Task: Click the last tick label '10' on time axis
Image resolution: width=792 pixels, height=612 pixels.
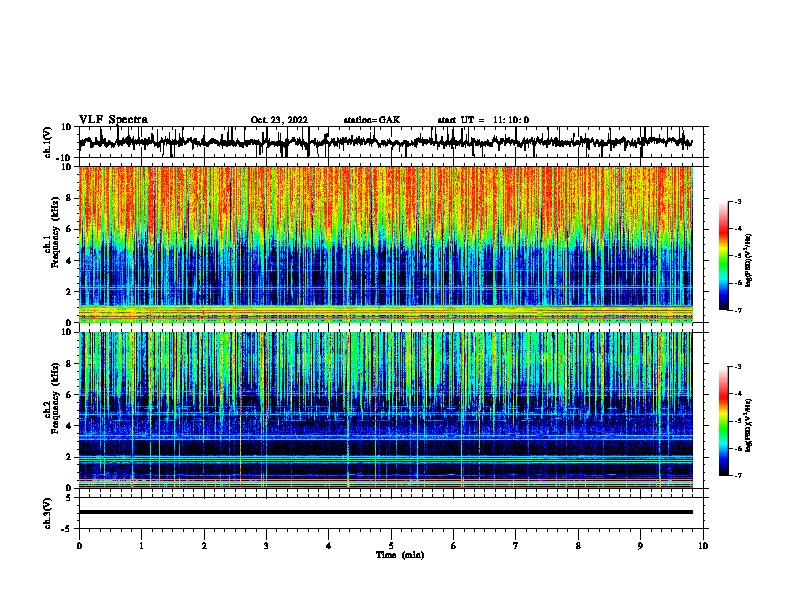Action: point(703,546)
